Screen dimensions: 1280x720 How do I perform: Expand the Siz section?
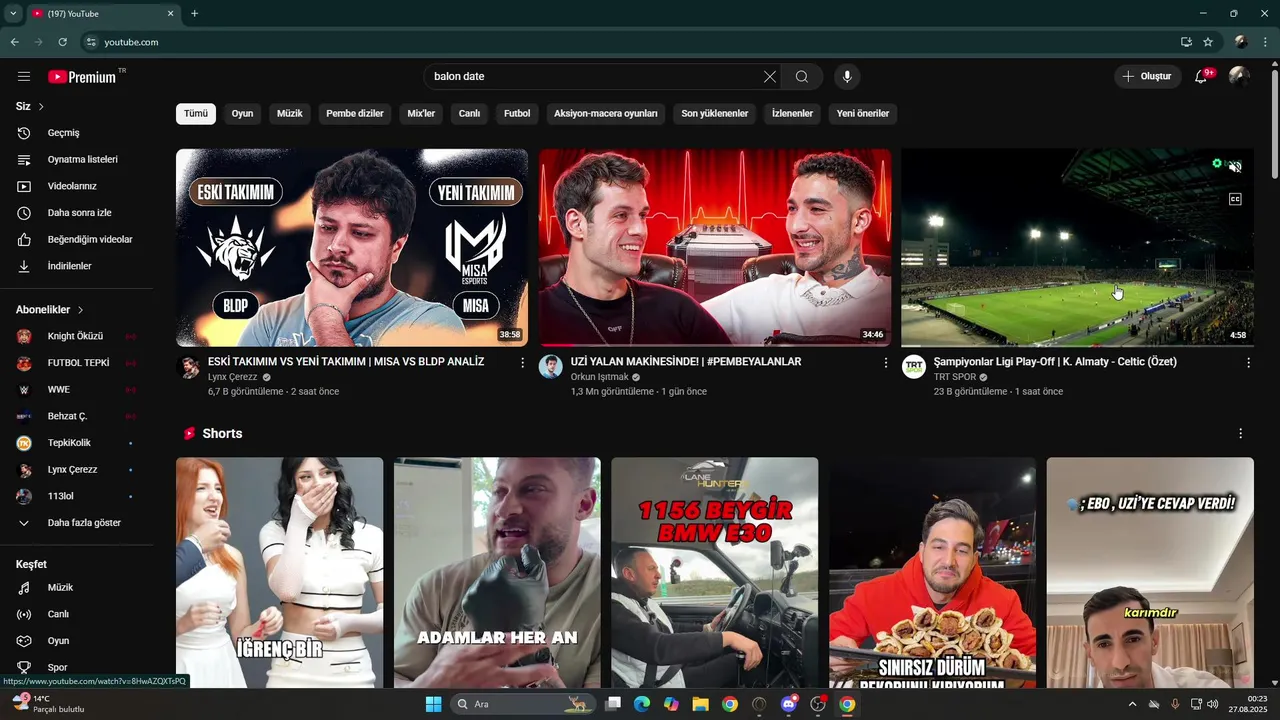(30, 106)
